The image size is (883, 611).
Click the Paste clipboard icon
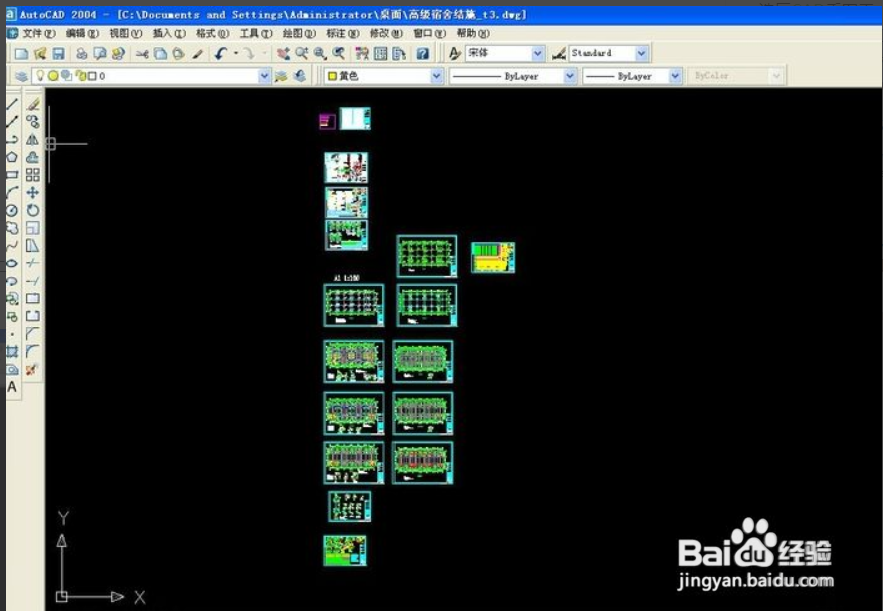(179, 53)
